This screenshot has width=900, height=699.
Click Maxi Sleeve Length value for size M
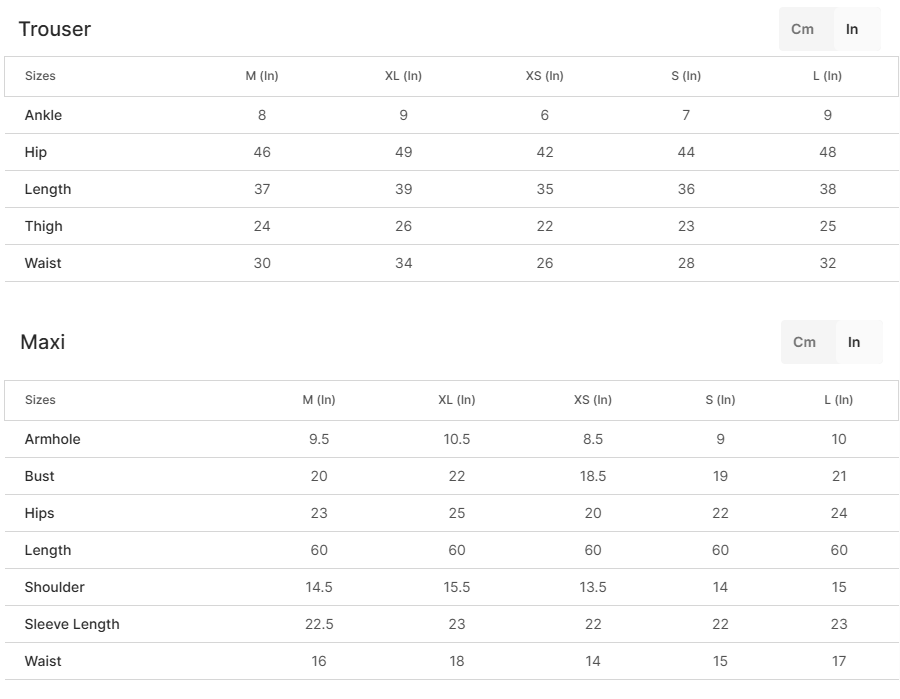[x=319, y=624]
